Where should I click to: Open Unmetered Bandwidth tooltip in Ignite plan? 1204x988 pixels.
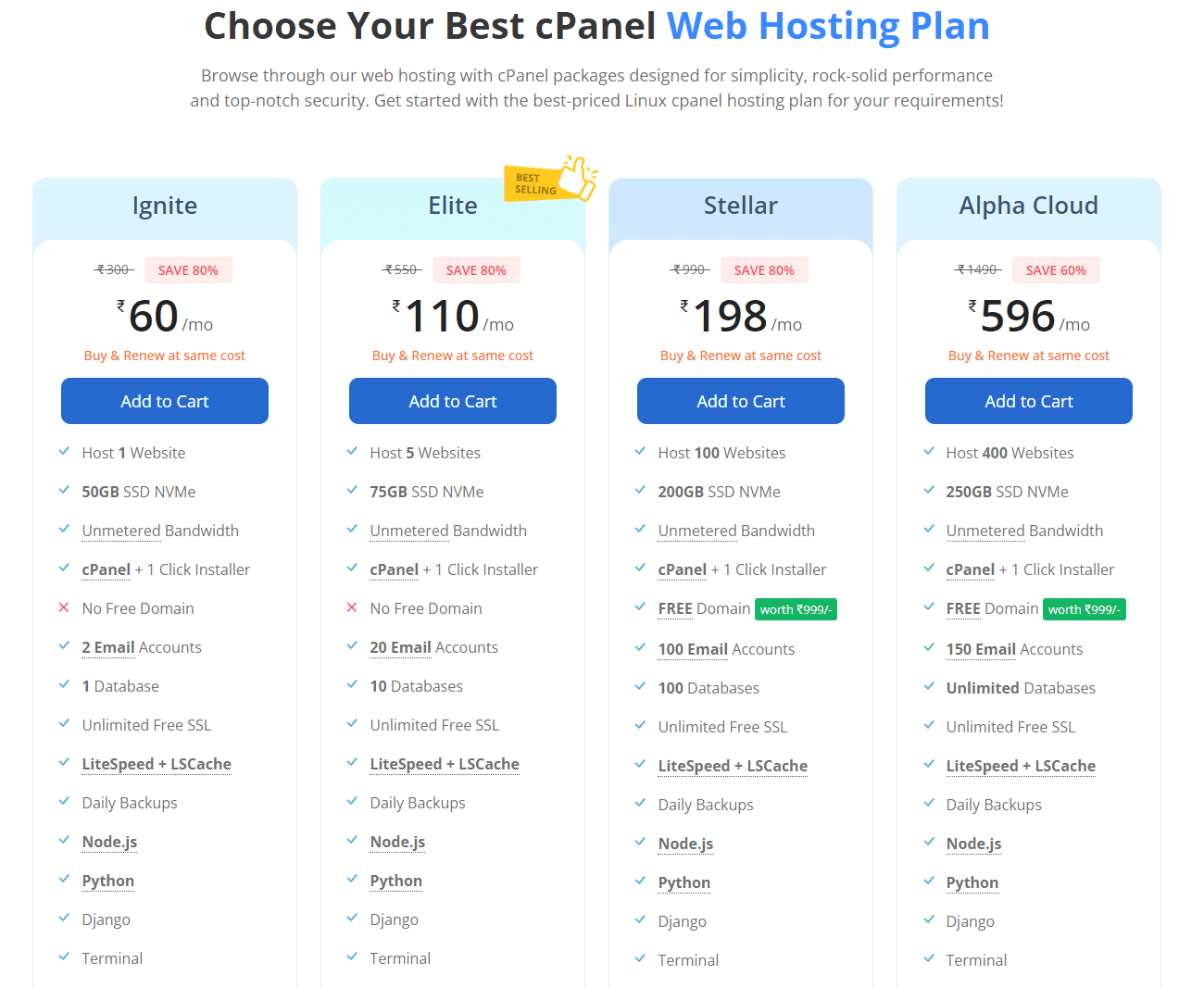pos(160,531)
